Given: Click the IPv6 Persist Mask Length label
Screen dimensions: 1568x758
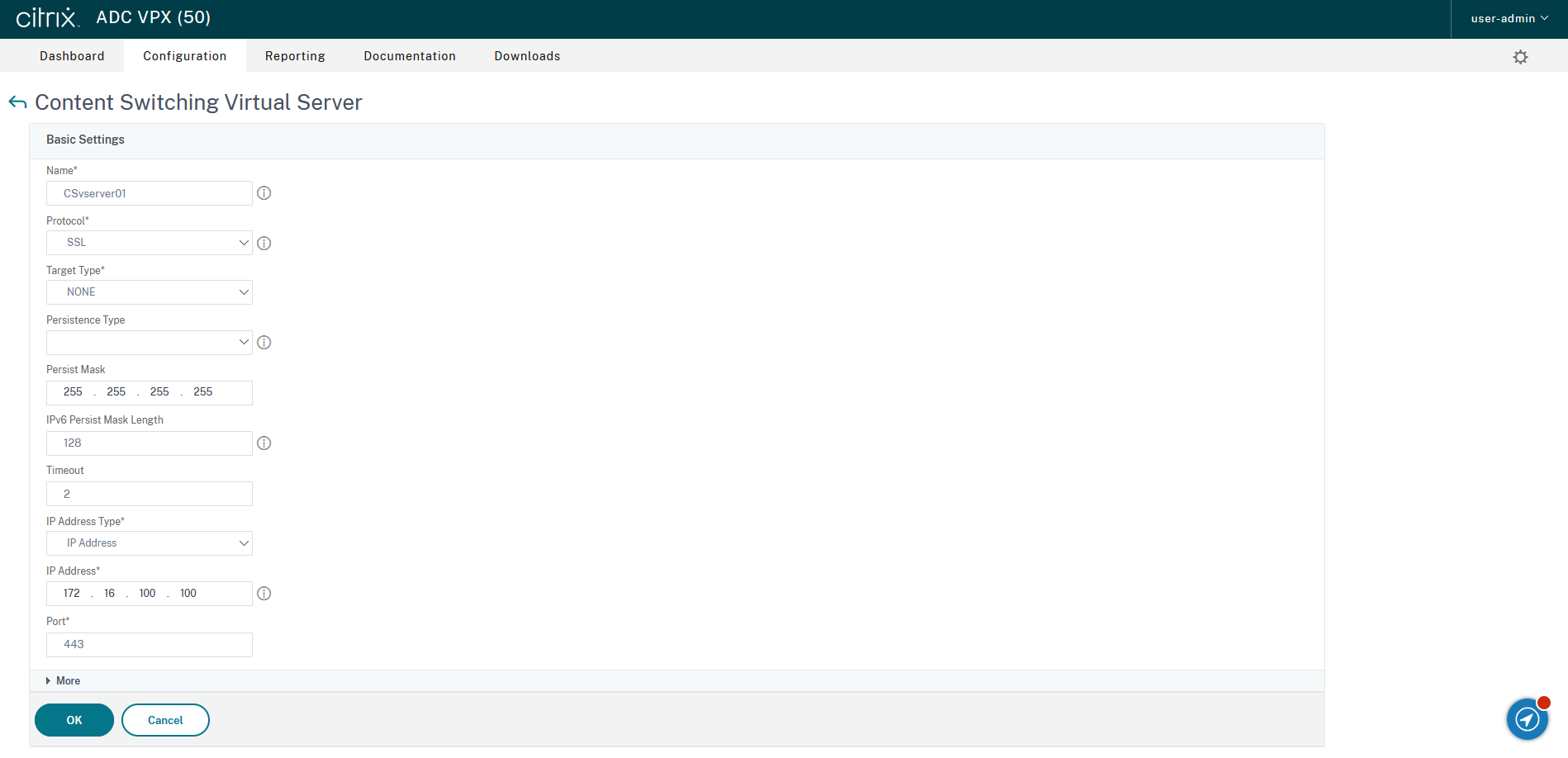Looking at the screenshot, I should [105, 420].
